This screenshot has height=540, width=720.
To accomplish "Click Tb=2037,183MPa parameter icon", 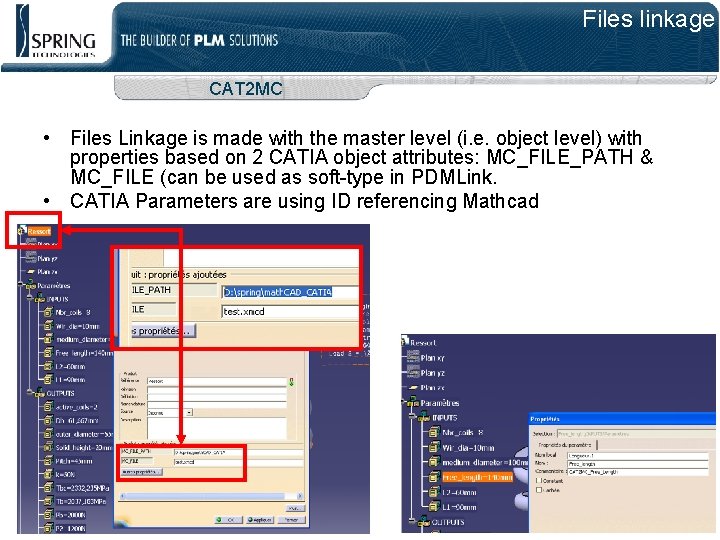I will click(x=48, y=501).
